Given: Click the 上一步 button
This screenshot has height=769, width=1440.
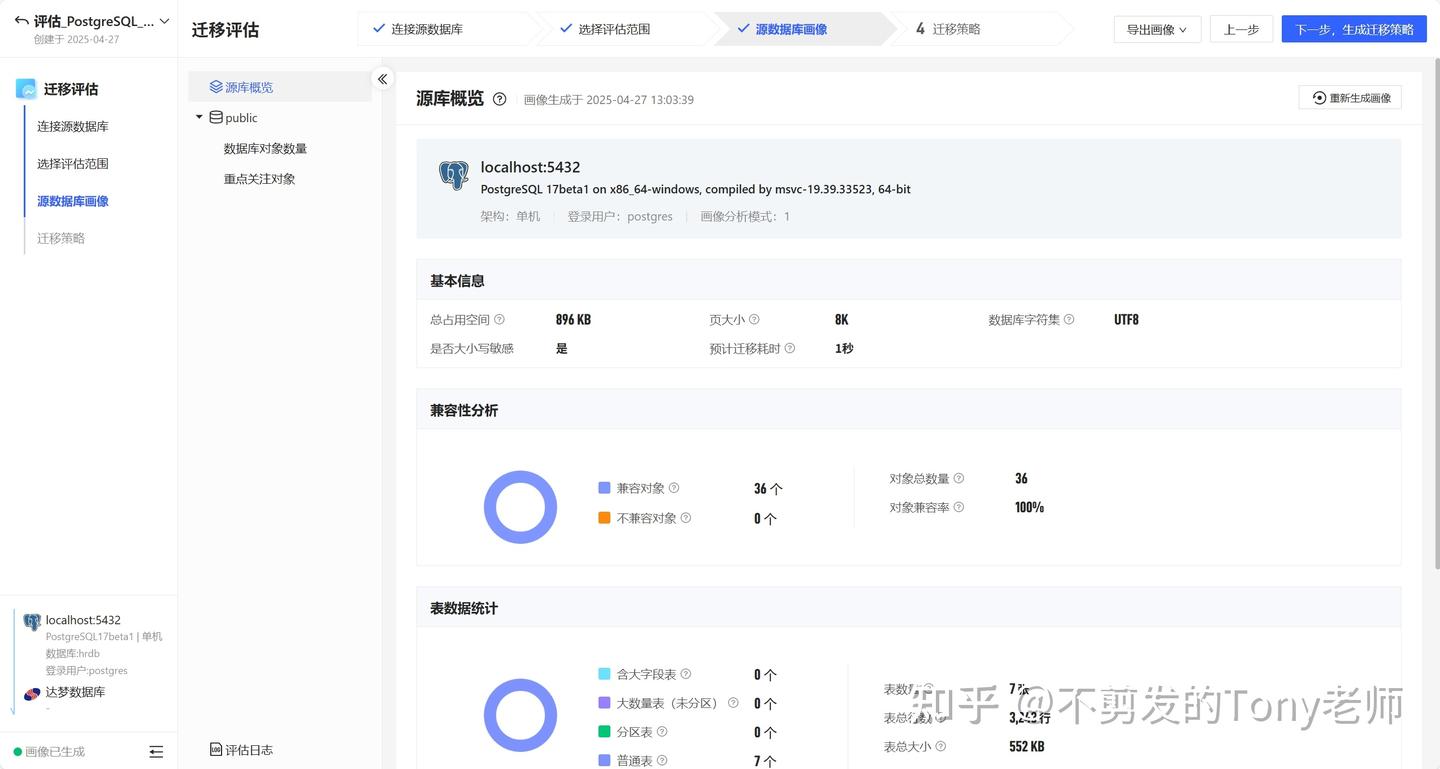Looking at the screenshot, I should point(1241,29).
